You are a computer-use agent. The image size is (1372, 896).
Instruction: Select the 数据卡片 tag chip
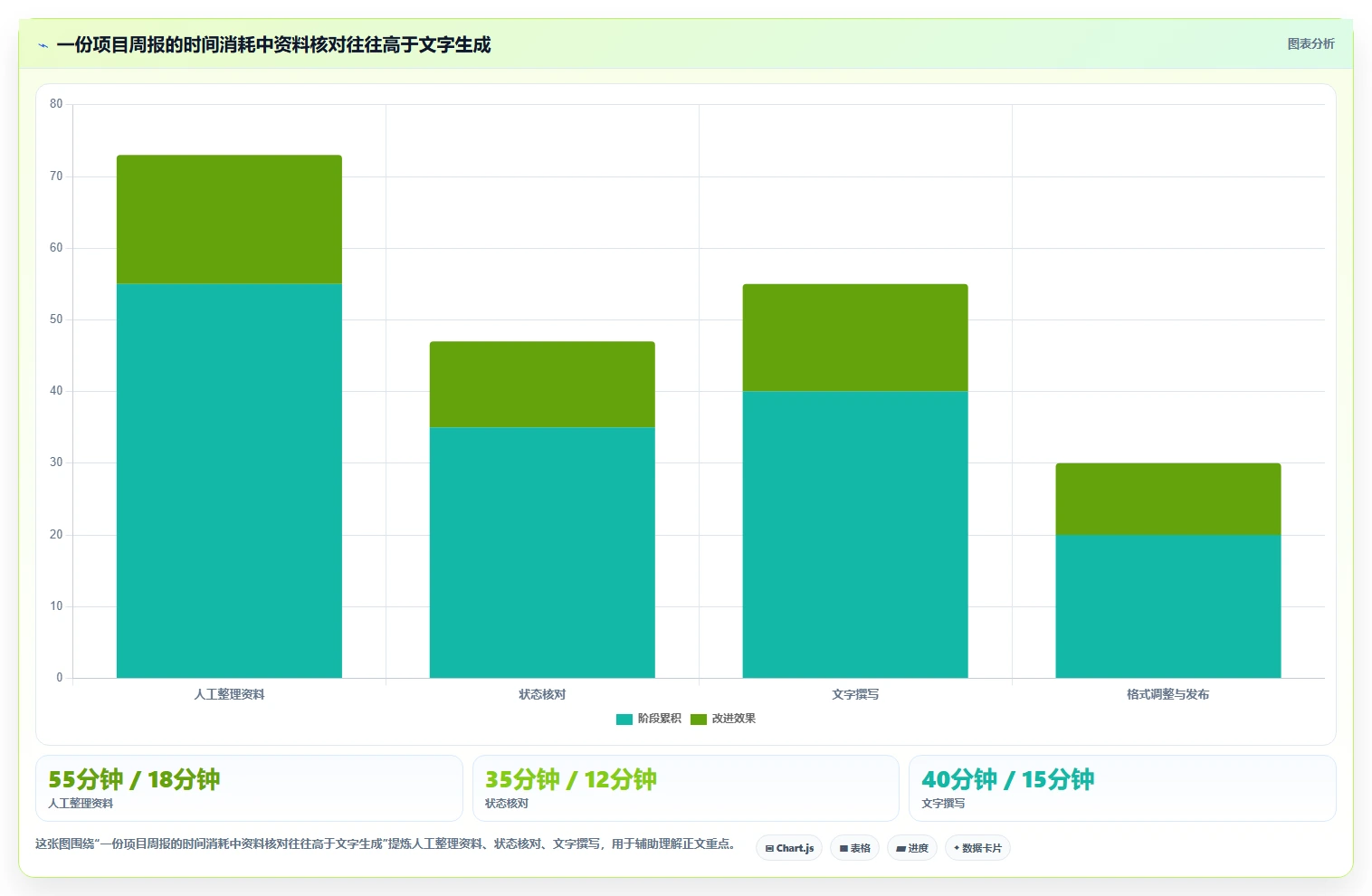(x=977, y=848)
